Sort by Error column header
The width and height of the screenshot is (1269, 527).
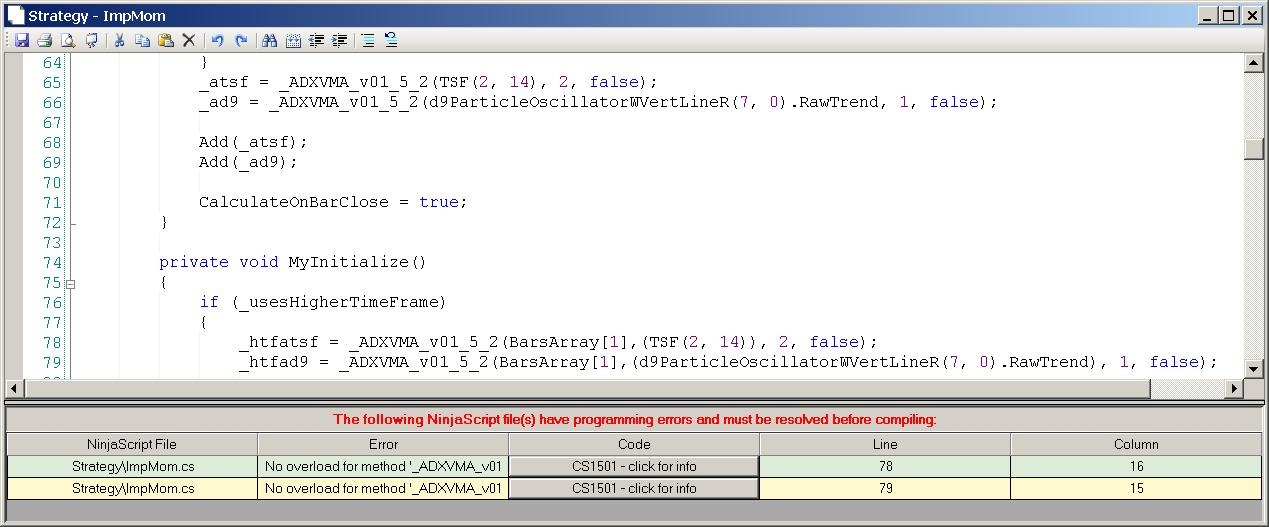[x=383, y=444]
